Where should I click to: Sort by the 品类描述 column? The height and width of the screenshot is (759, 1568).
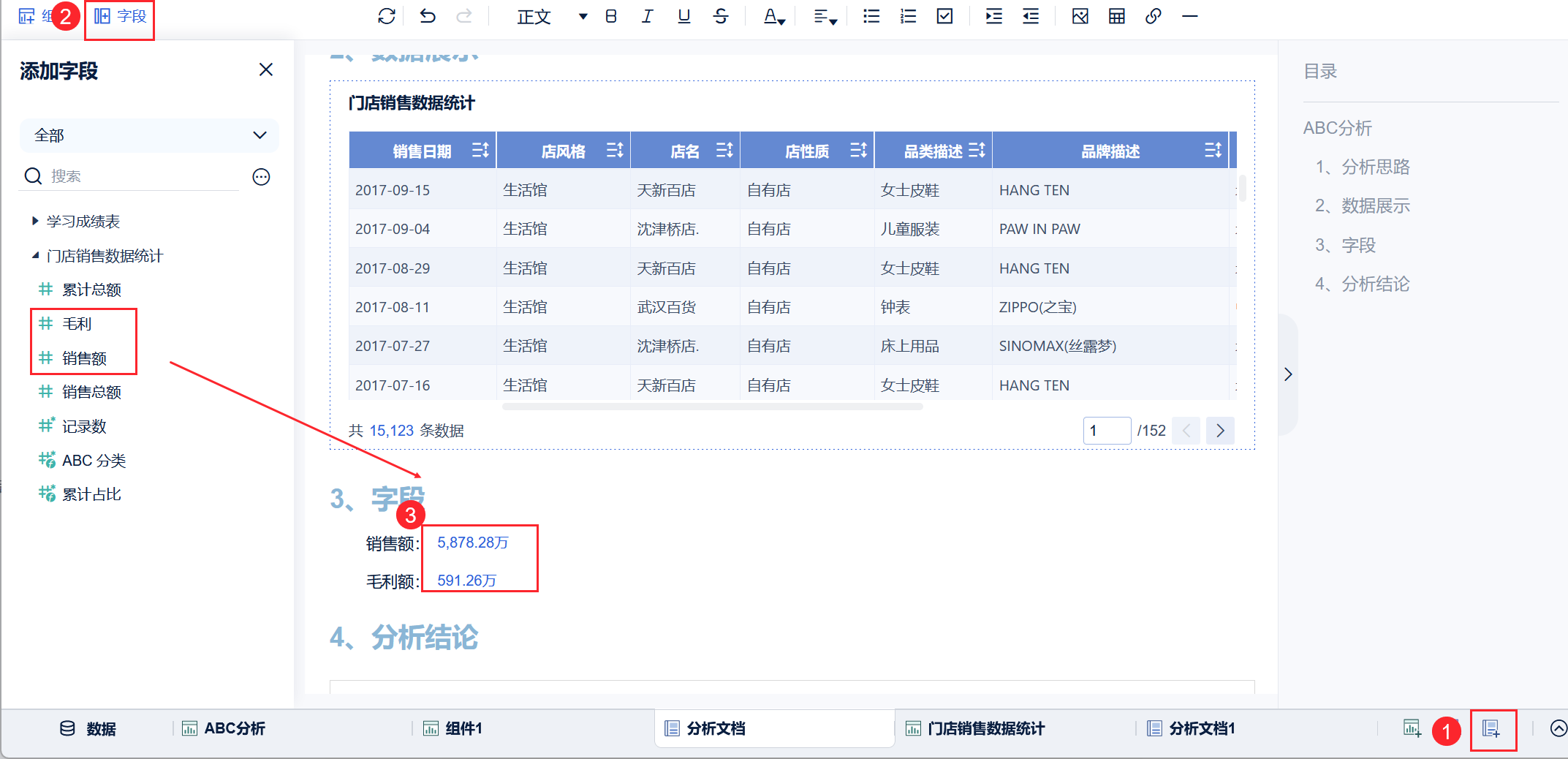click(977, 151)
